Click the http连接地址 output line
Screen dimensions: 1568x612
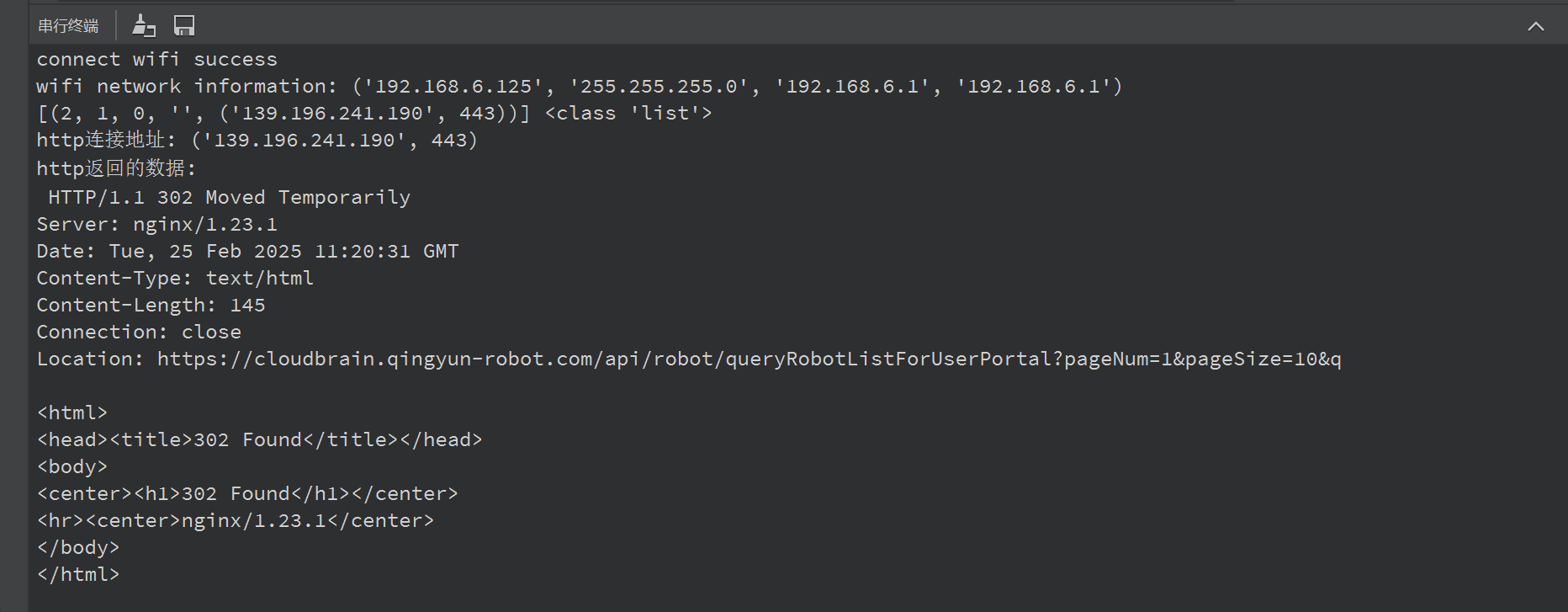point(257,140)
